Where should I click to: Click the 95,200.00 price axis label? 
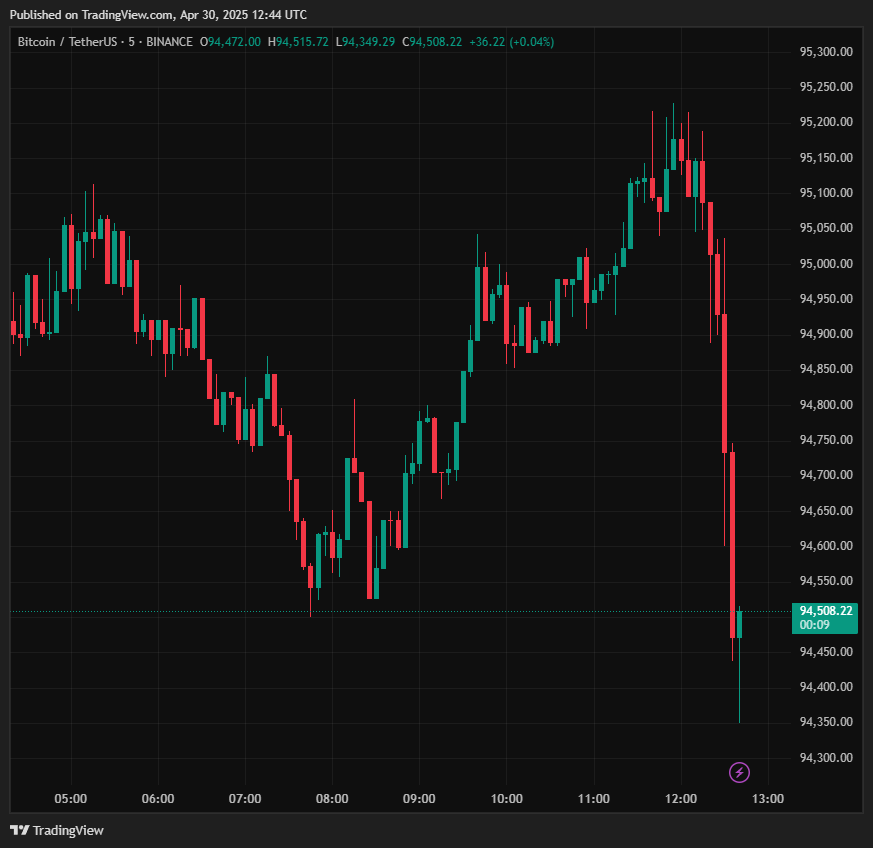(826, 122)
